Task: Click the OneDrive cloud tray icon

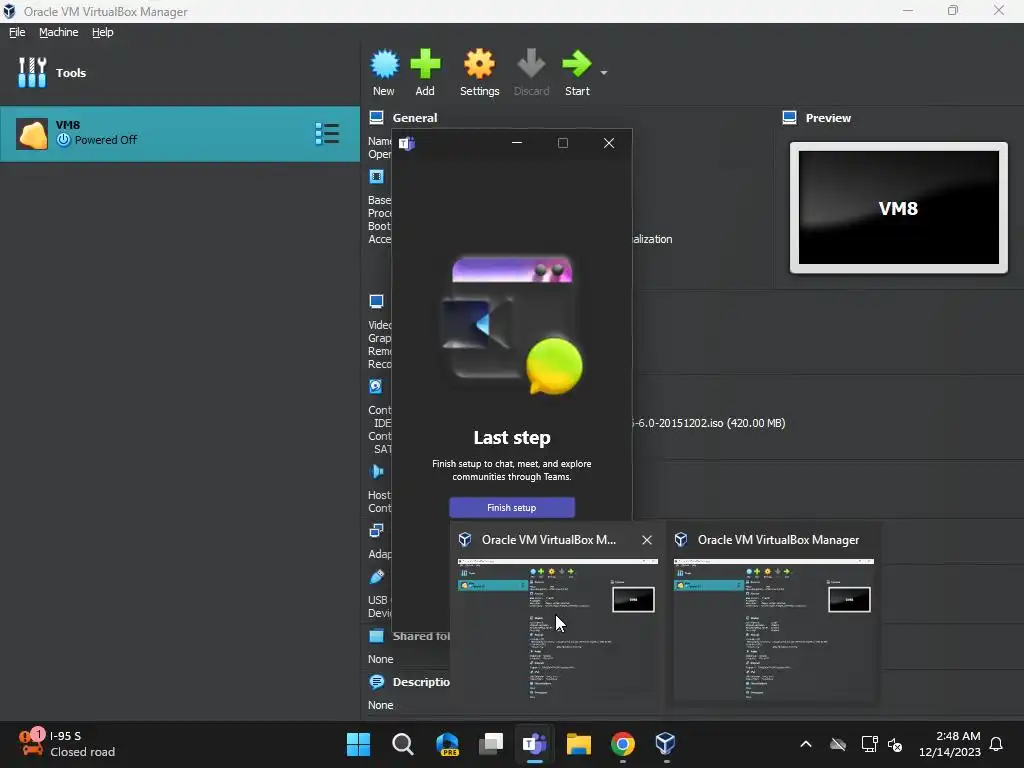Action: point(838,744)
